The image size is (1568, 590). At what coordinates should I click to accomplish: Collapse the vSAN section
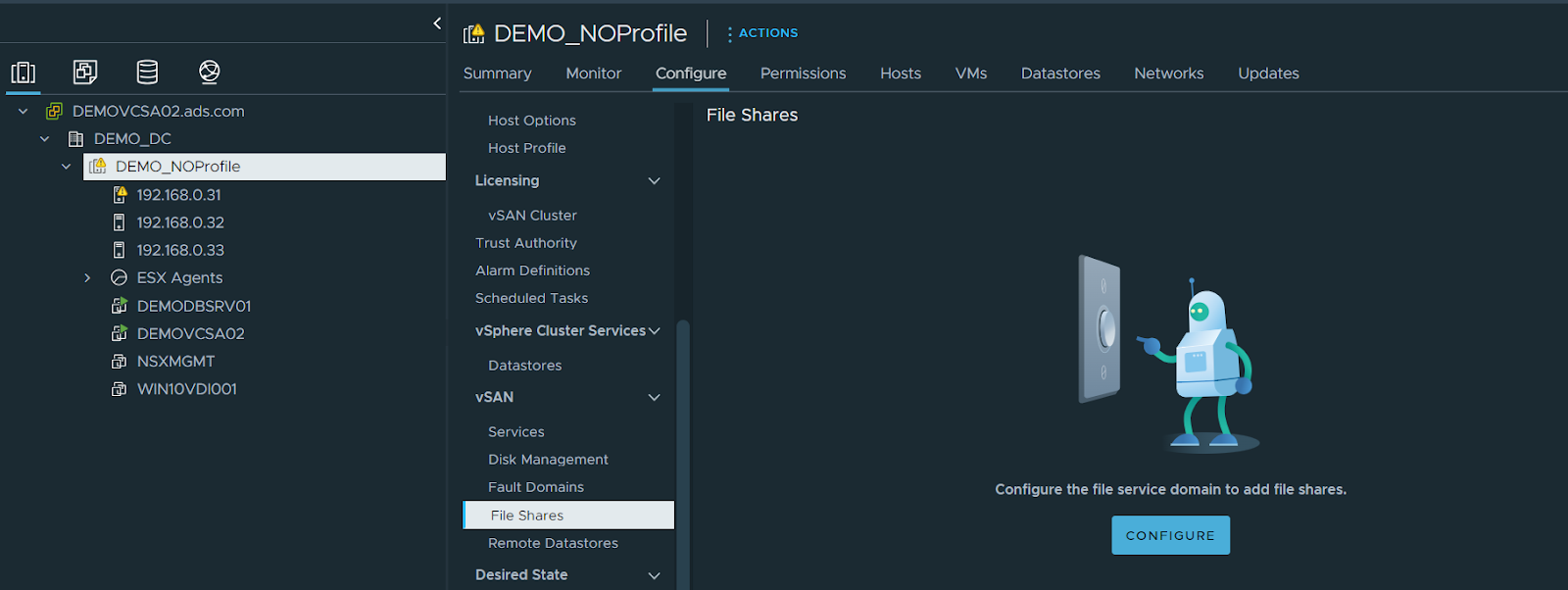(655, 397)
